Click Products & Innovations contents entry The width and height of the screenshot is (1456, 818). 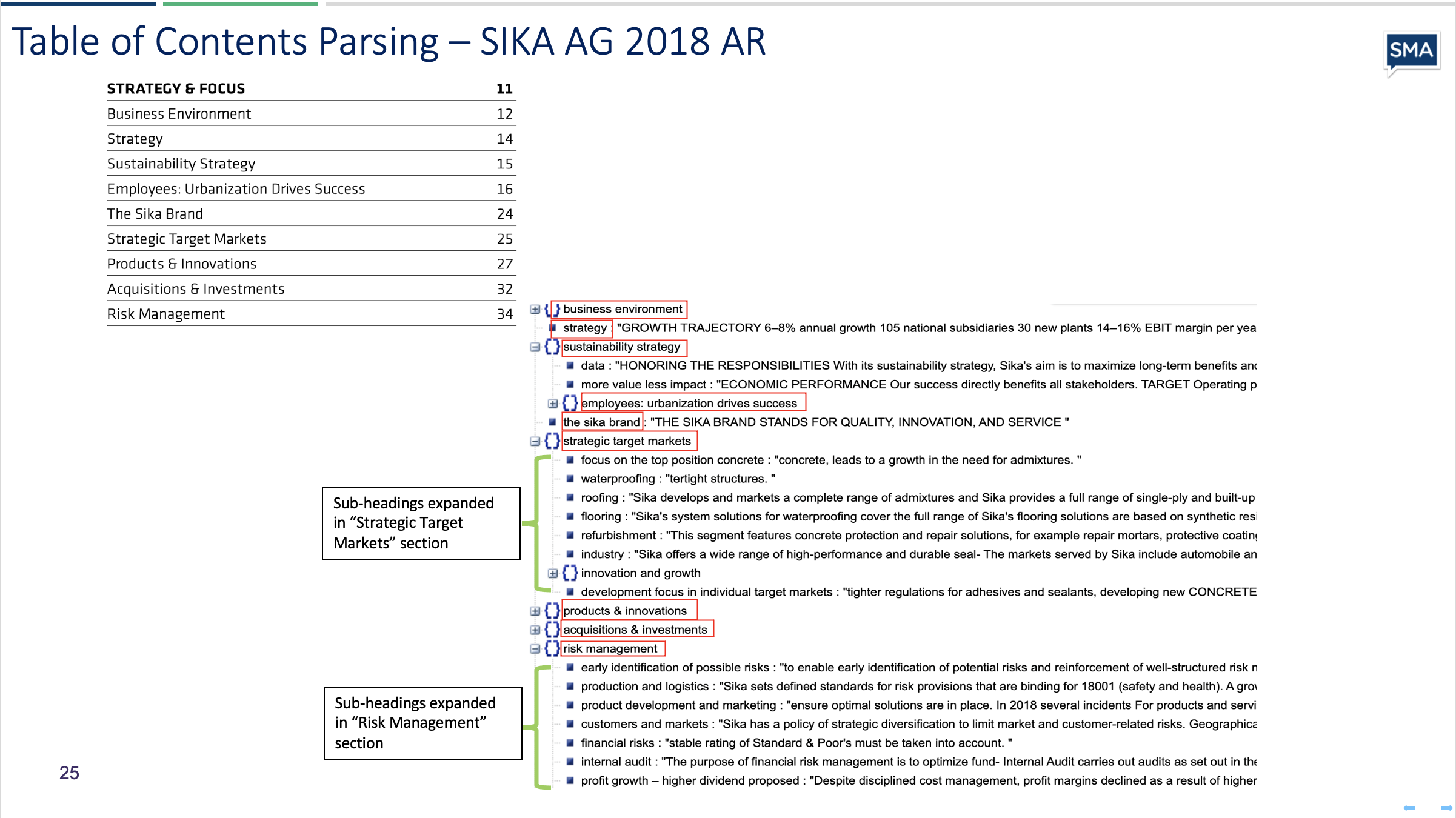pos(182,264)
